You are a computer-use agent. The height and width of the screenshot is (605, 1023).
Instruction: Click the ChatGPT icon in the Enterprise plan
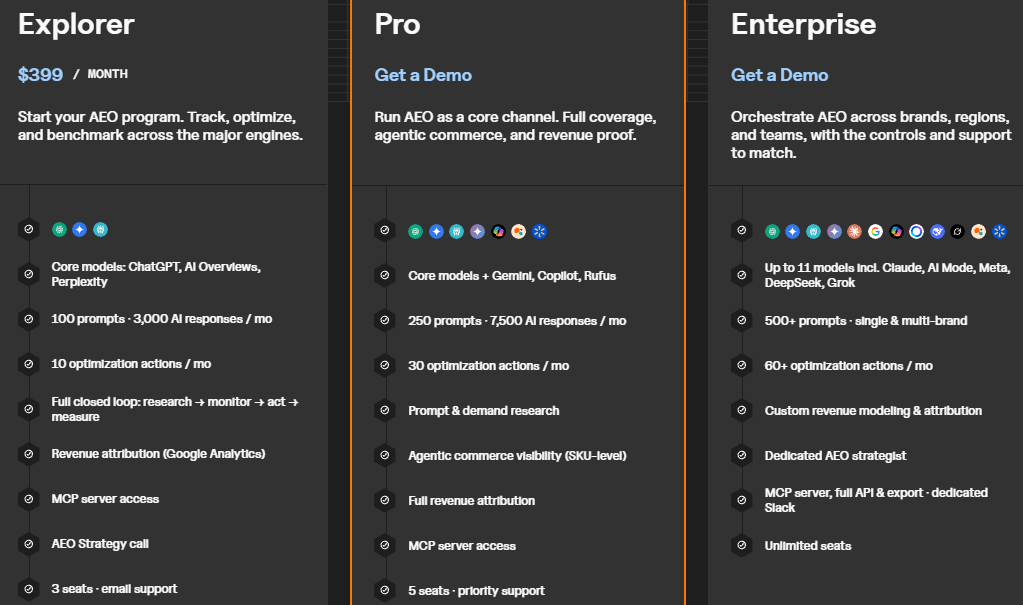[x=772, y=232]
